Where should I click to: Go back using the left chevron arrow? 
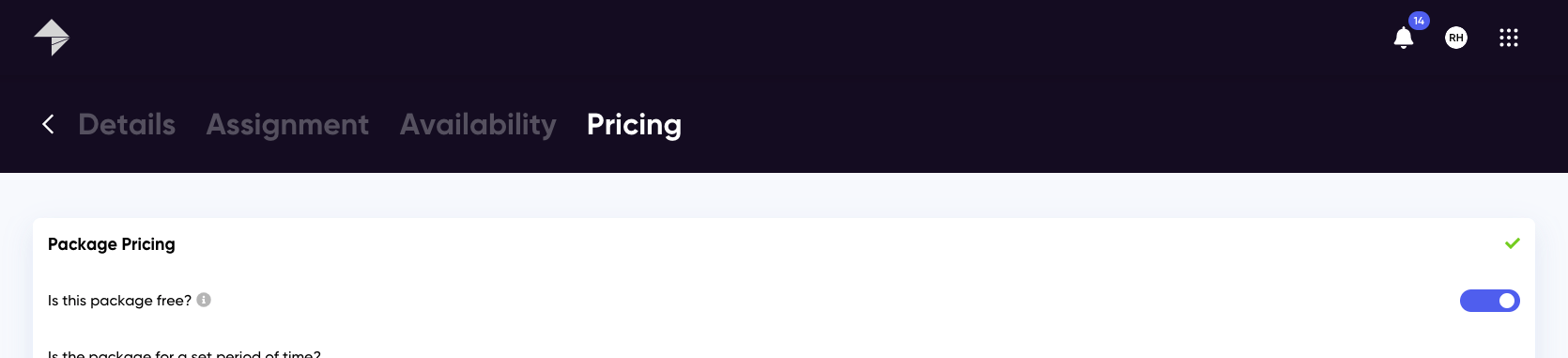point(48,124)
